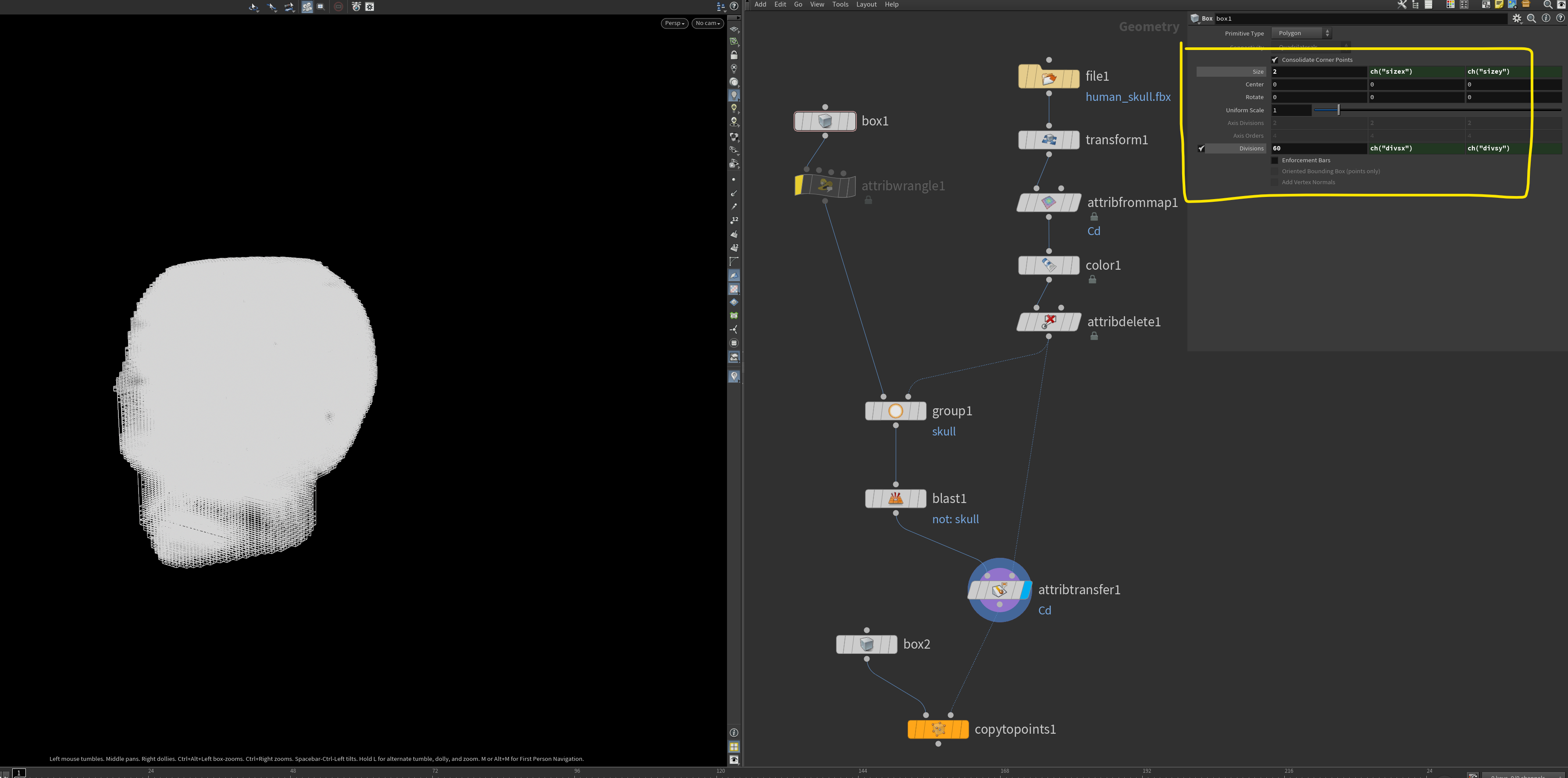This screenshot has height=778, width=1568.
Task: Toggle the lock display option in viewport sidebar
Action: coord(734,55)
